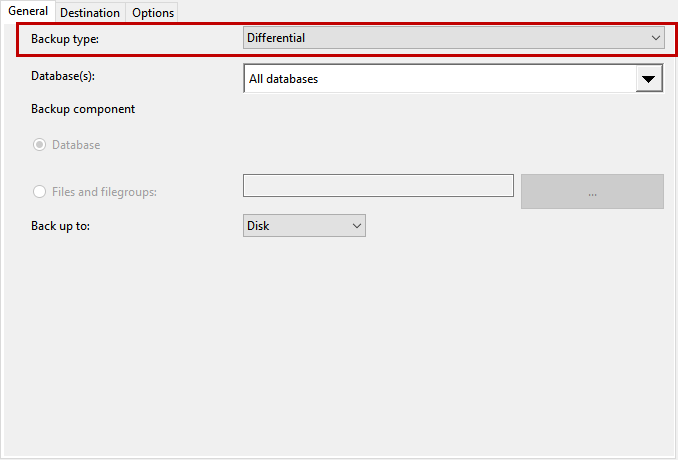Expand the Backup type chevron arrow
Image resolution: width=678 pixels, height=460 pixels.
(656, 38)
